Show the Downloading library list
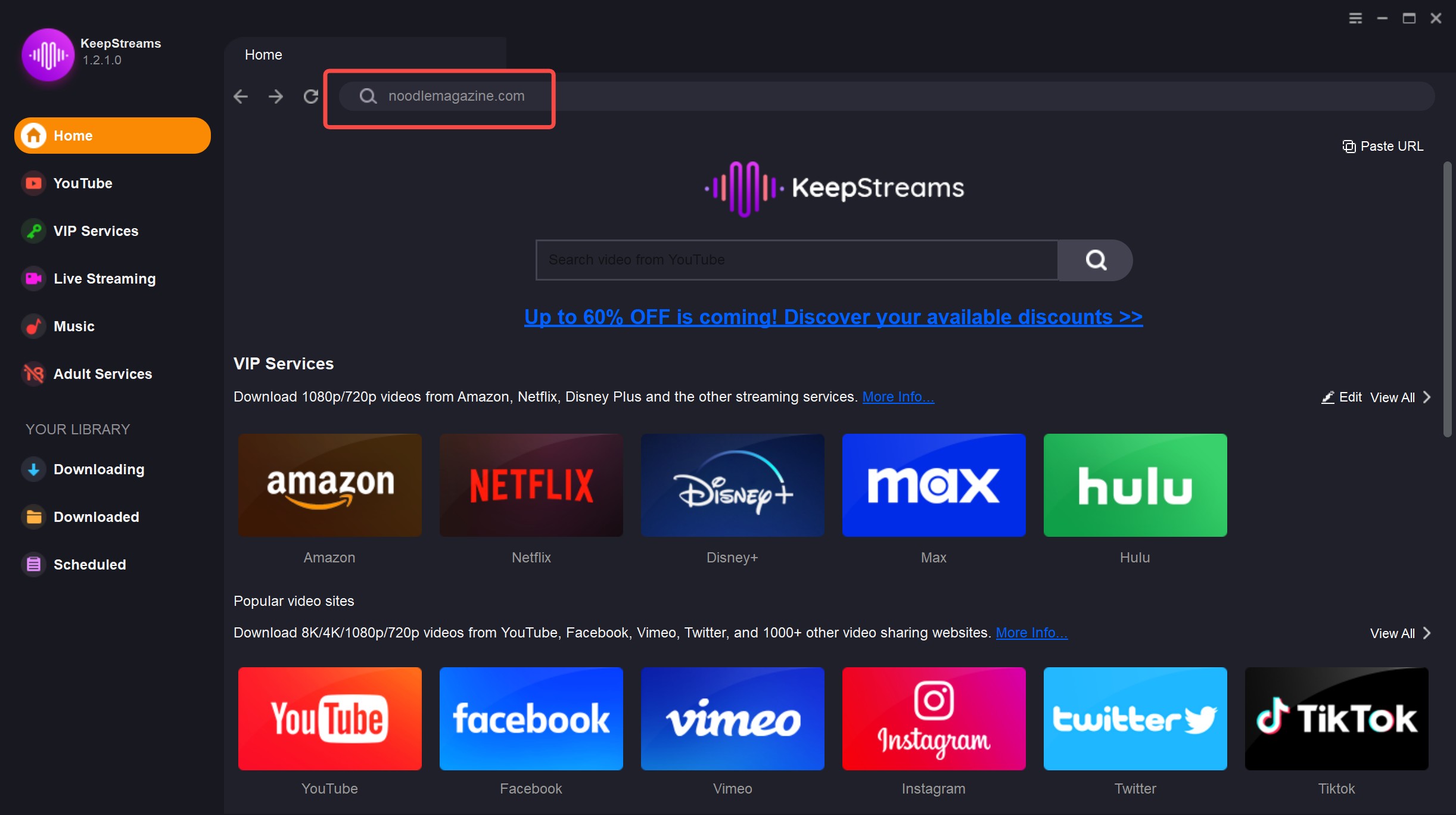Screen dimensions: 1456x815 click(x=113, y=469)
